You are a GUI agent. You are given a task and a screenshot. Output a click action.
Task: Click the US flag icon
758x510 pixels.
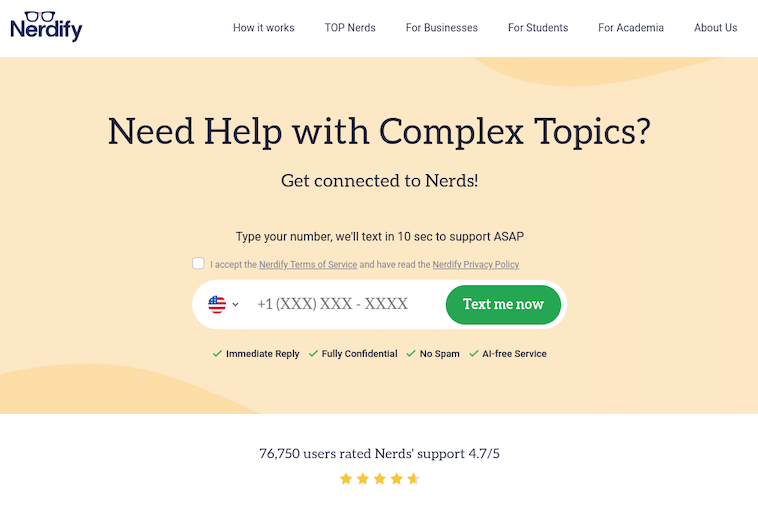click(217, 304)
